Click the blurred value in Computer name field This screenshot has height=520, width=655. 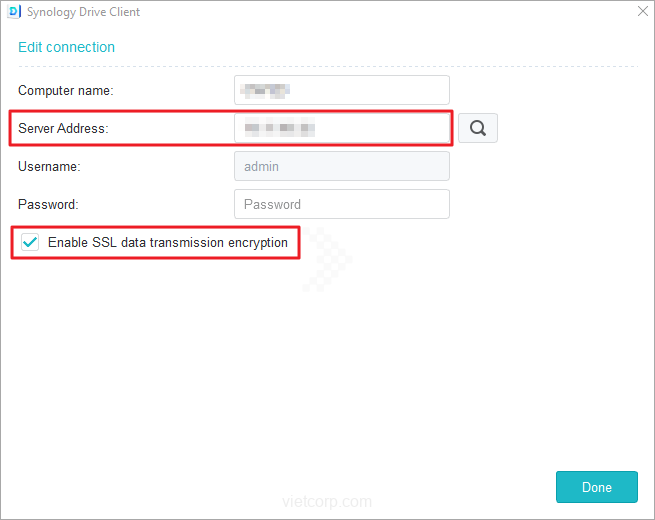(266, 90)
